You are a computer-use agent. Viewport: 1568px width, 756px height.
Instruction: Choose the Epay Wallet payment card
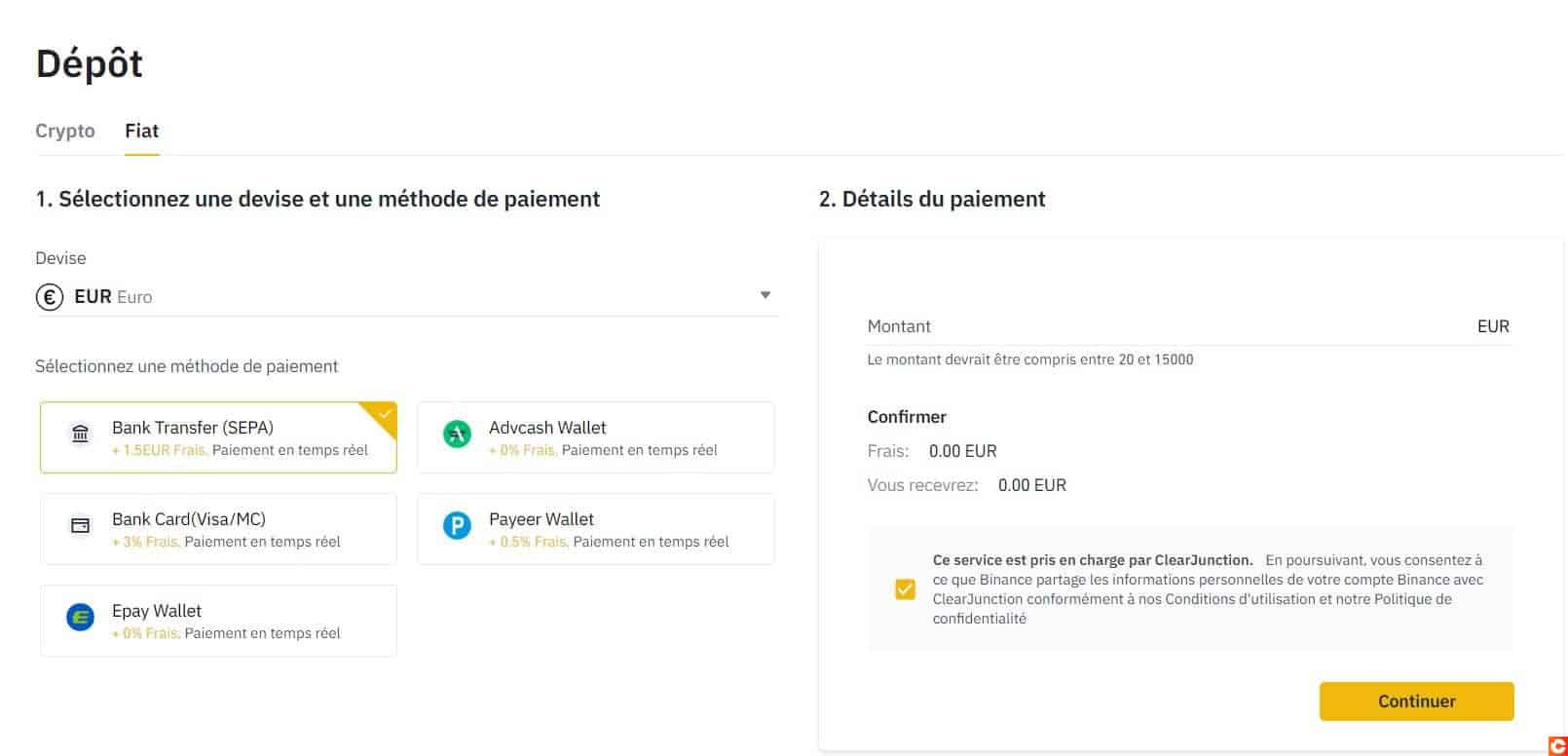point(218,621)
